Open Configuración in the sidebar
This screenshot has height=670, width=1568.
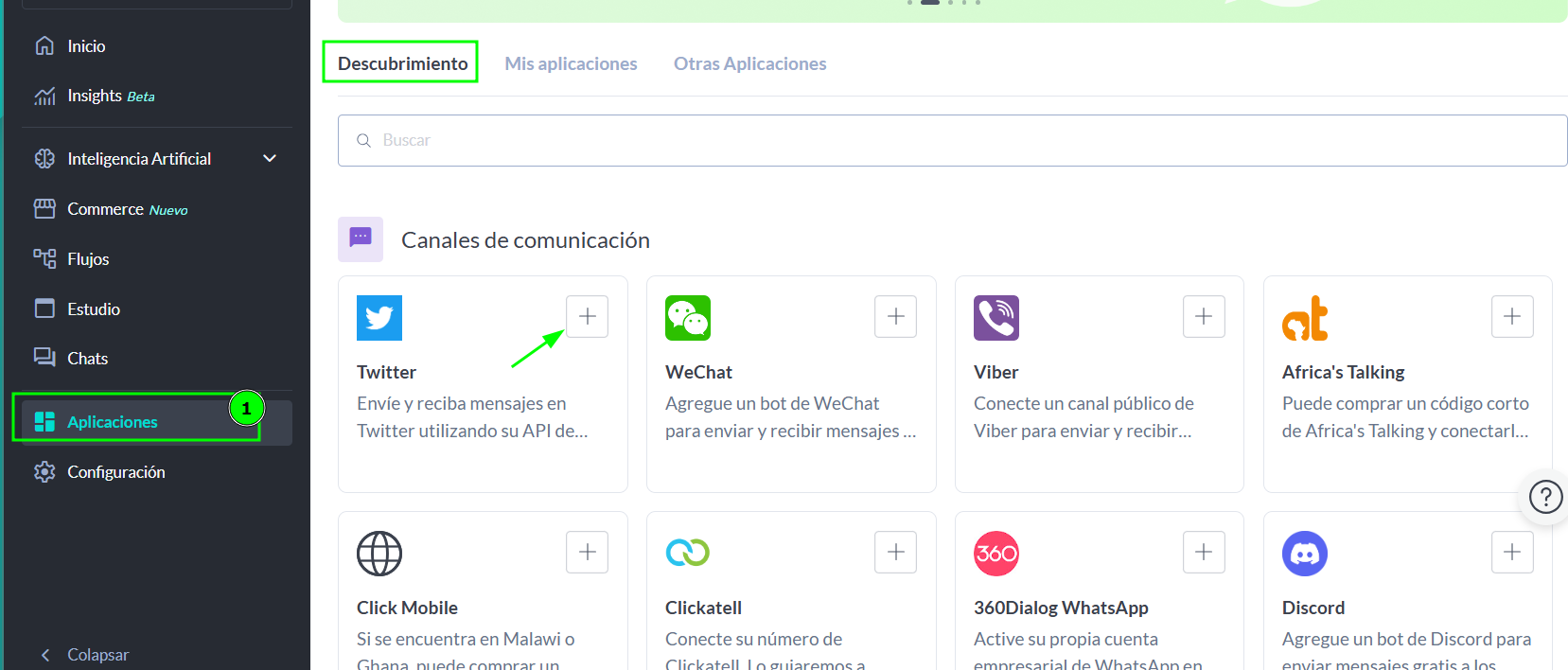(x=115, y=472)
